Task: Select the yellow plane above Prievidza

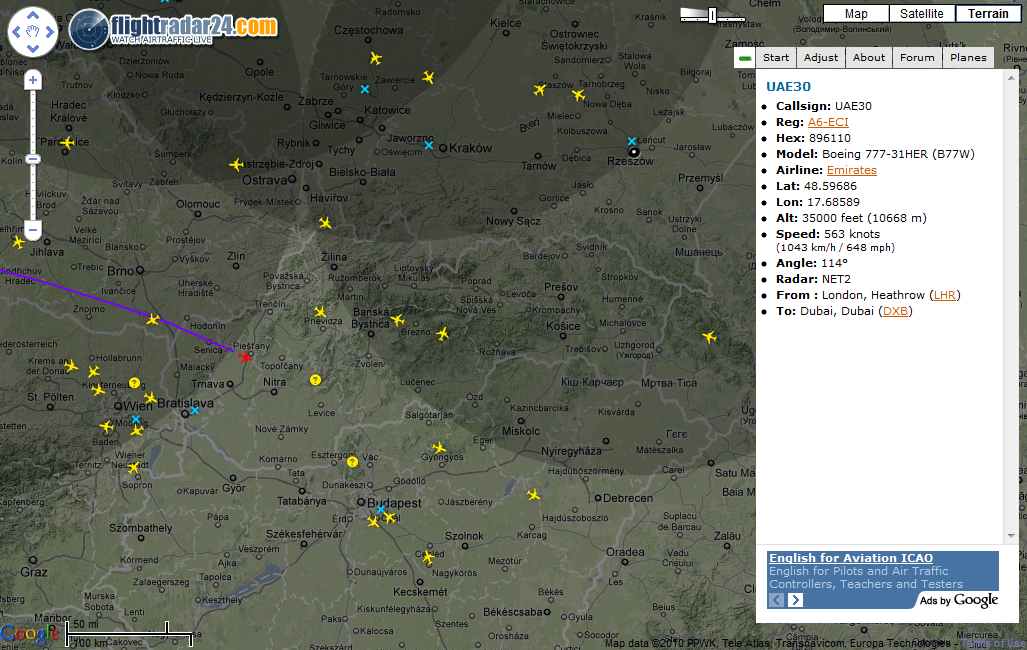Action: click(320, 311)
